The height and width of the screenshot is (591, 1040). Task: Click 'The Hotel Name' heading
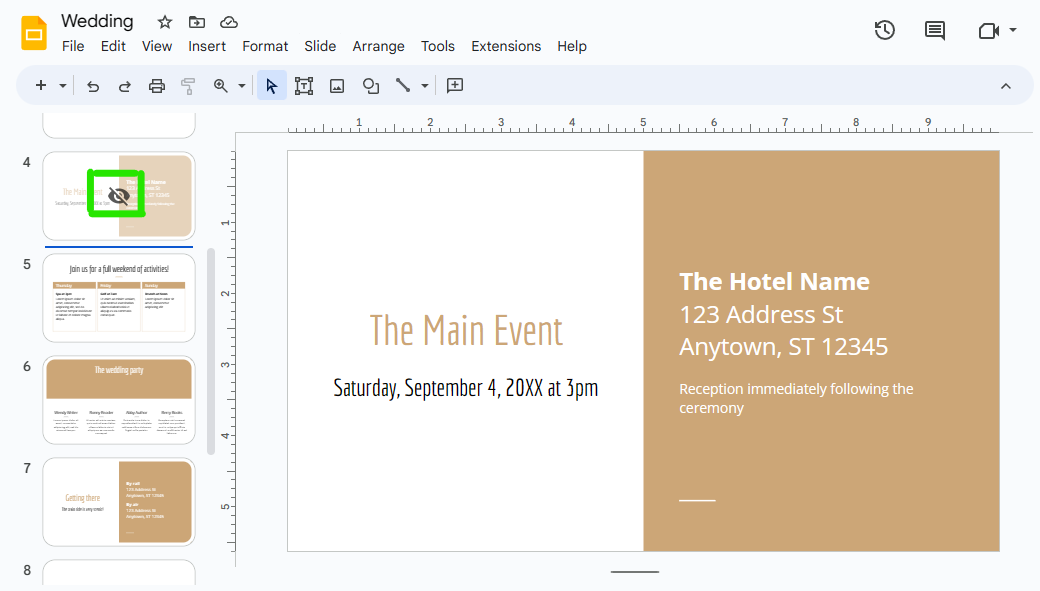774,282
